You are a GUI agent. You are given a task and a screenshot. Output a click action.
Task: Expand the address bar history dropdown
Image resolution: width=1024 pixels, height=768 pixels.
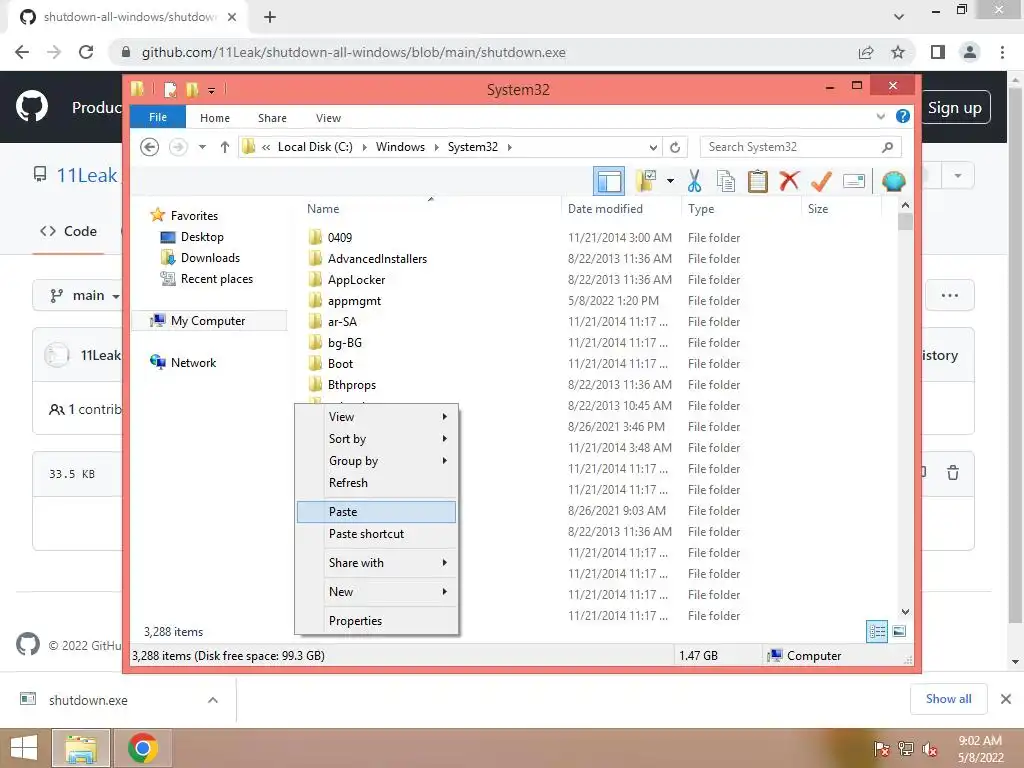(x=652, y=147)
